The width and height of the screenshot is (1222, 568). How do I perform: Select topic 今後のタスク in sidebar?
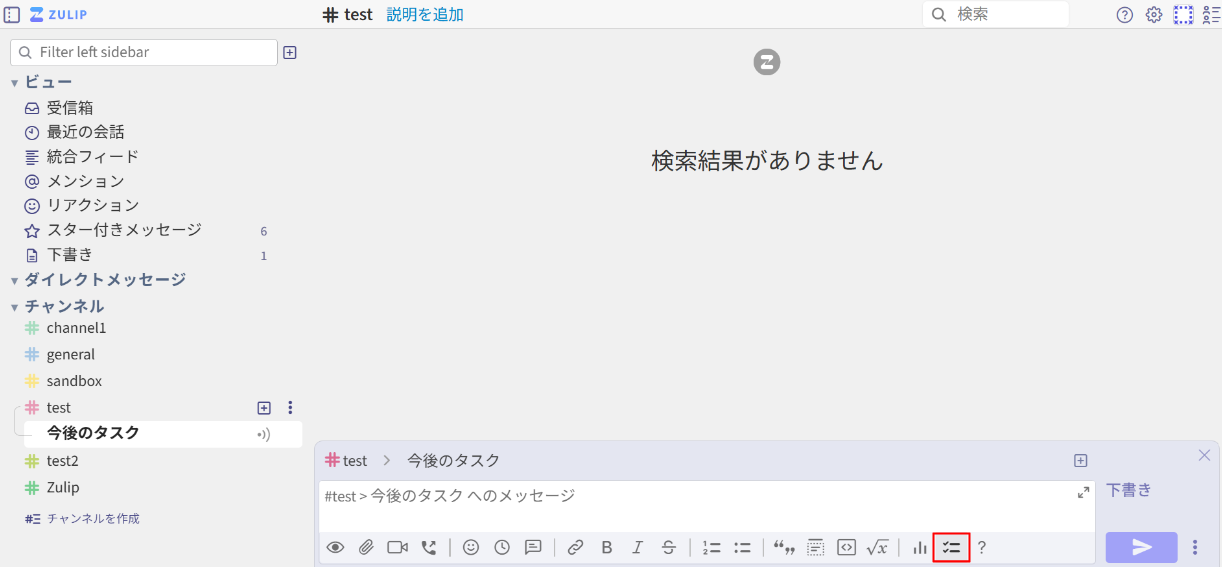point(93,433)
